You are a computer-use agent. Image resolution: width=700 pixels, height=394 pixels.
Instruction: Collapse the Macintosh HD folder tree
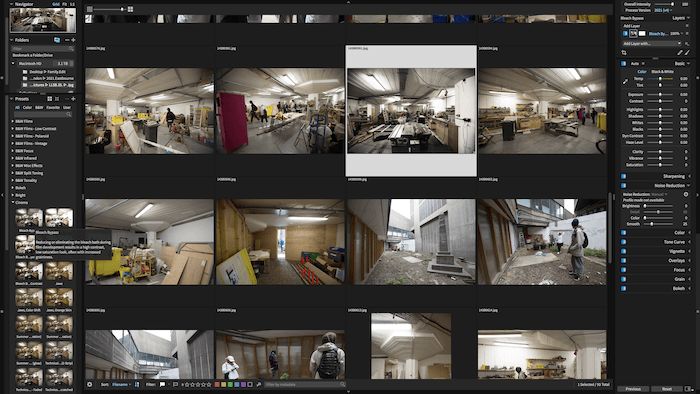13,64
